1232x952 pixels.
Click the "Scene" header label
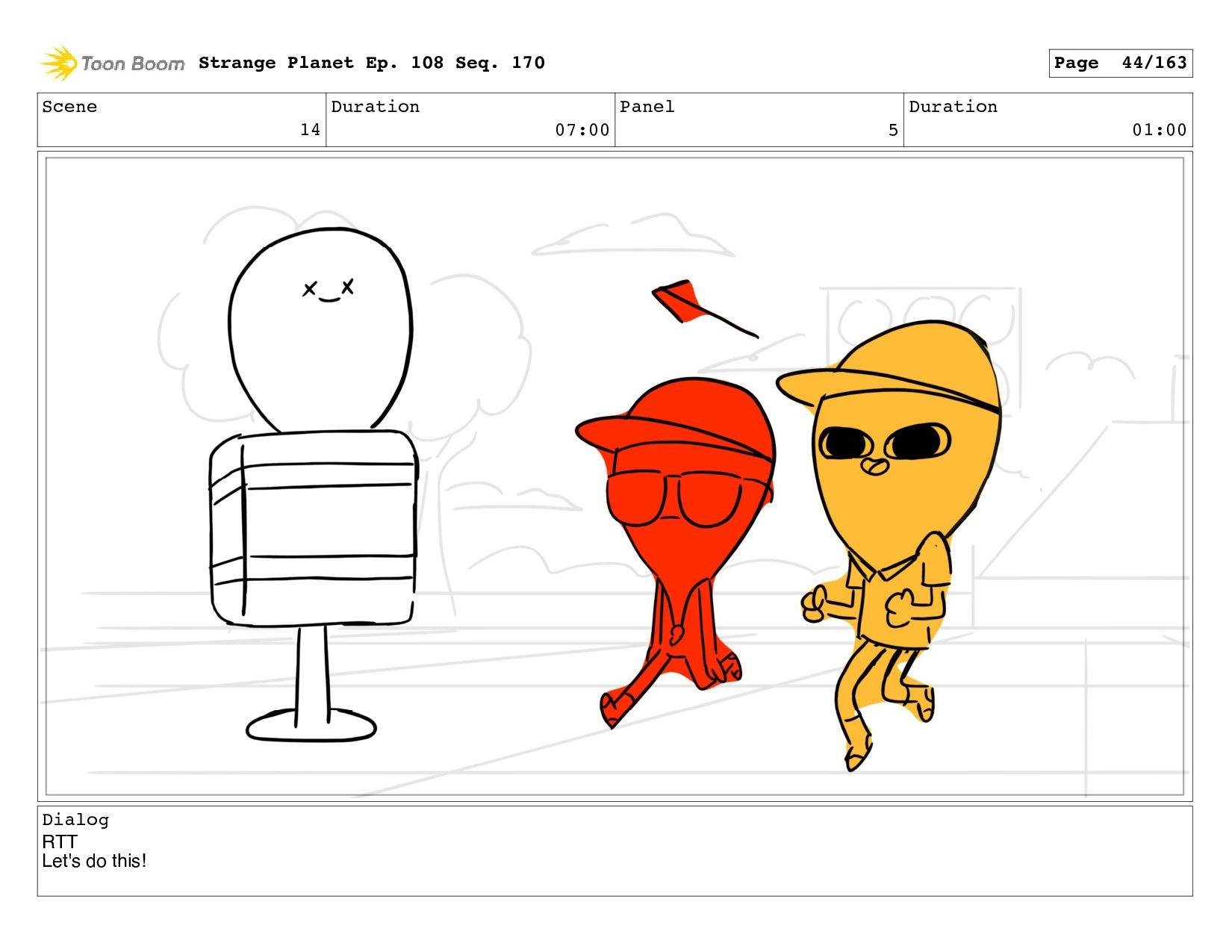69,107
